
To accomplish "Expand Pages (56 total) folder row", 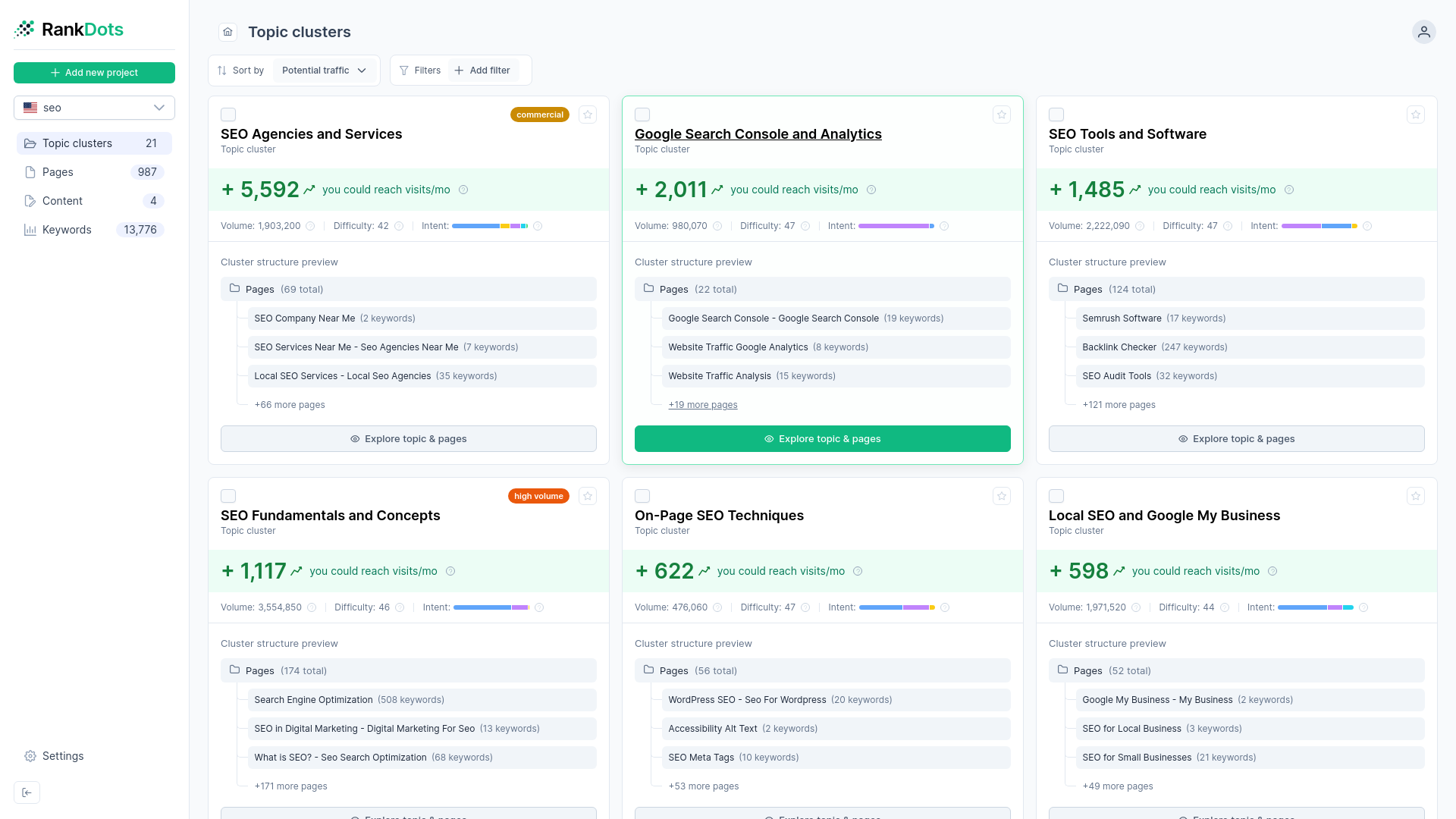I will tap(823, 670).
